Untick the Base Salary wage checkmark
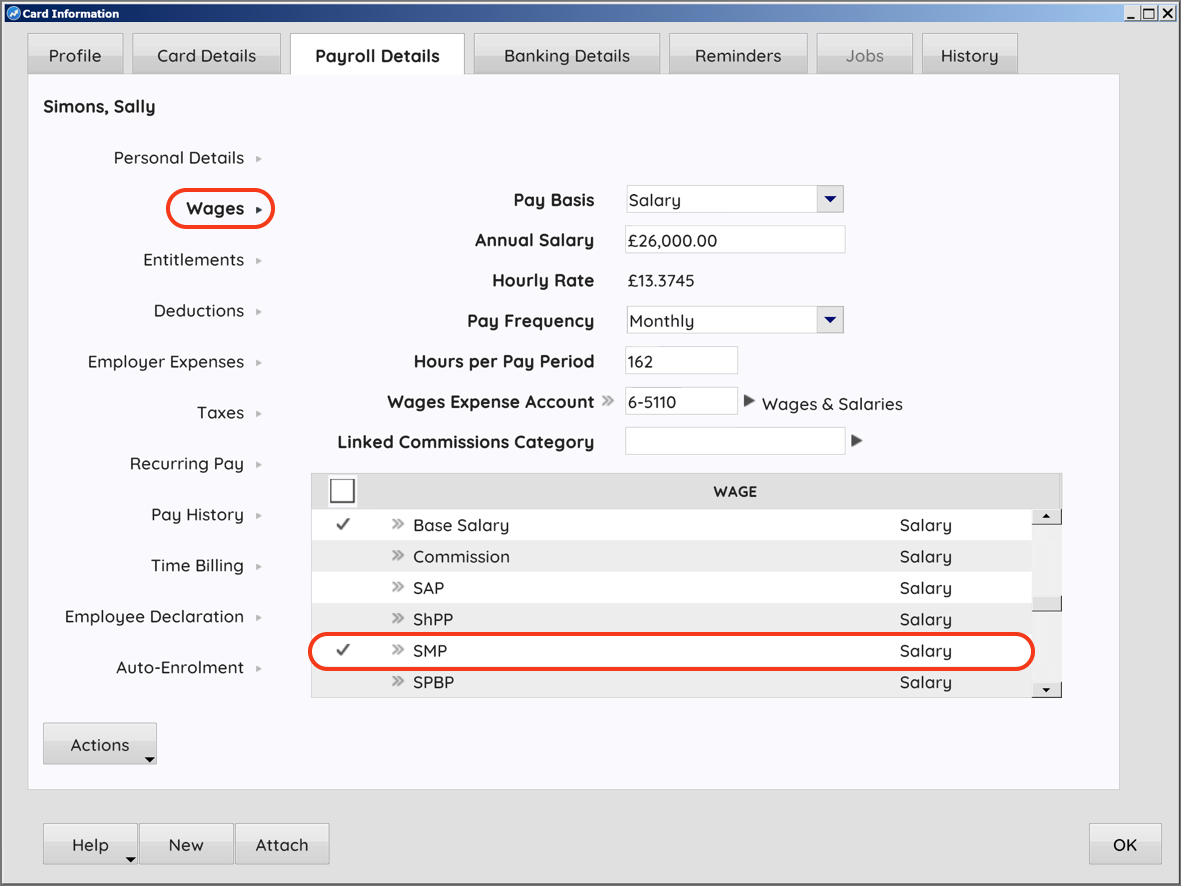The height and width of the screenshot is (886, 1181). point(343,525)
